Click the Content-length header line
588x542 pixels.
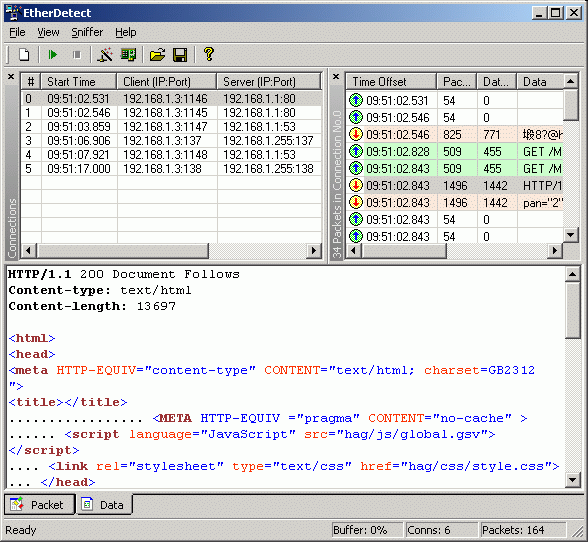[92, 306]
